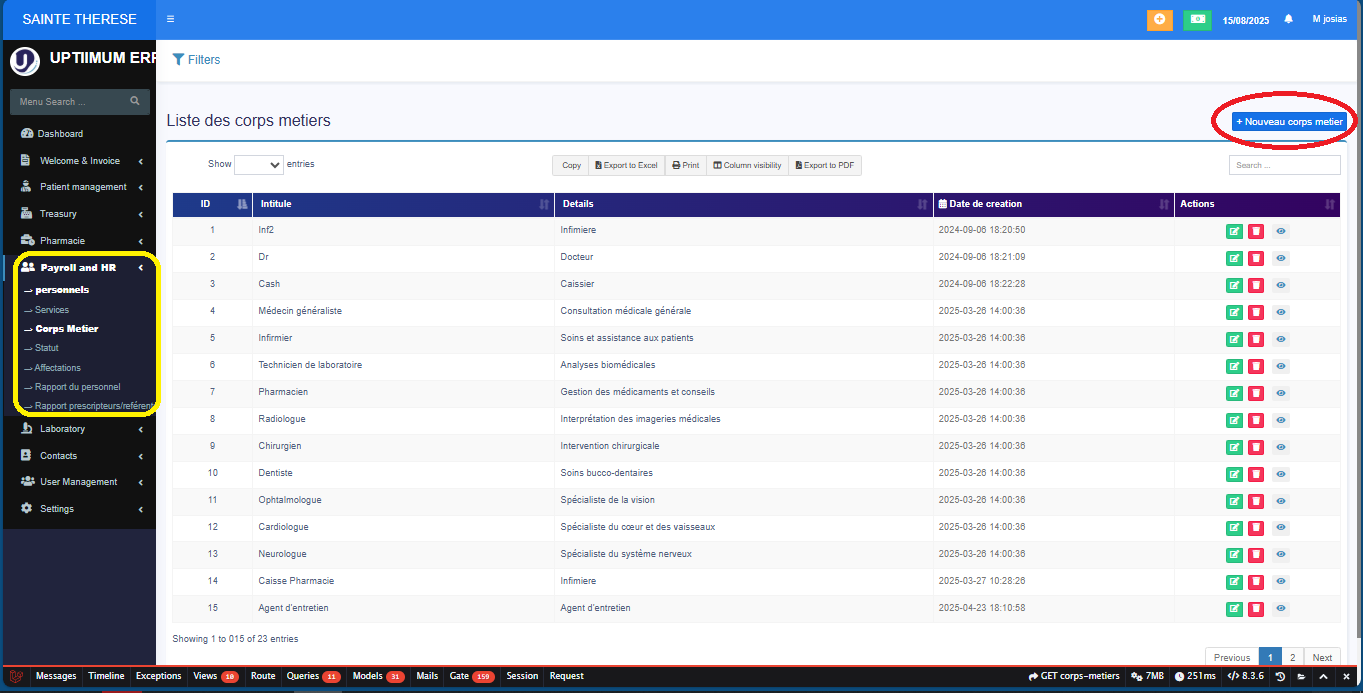Switch to the Queries debugbar tab

pos(313,677)
